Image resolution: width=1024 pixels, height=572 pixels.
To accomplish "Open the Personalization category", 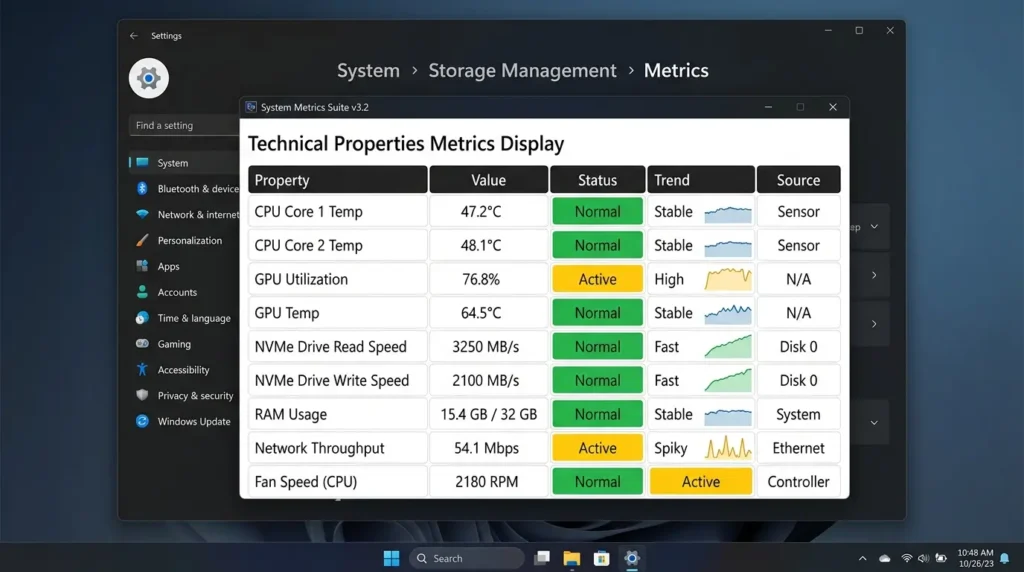I will [x=185, y=240].
